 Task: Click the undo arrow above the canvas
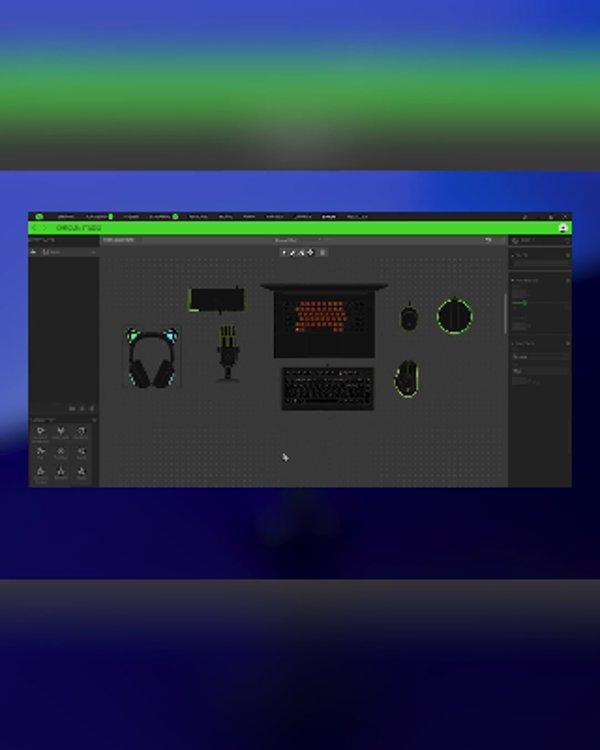tap(488, 240)
